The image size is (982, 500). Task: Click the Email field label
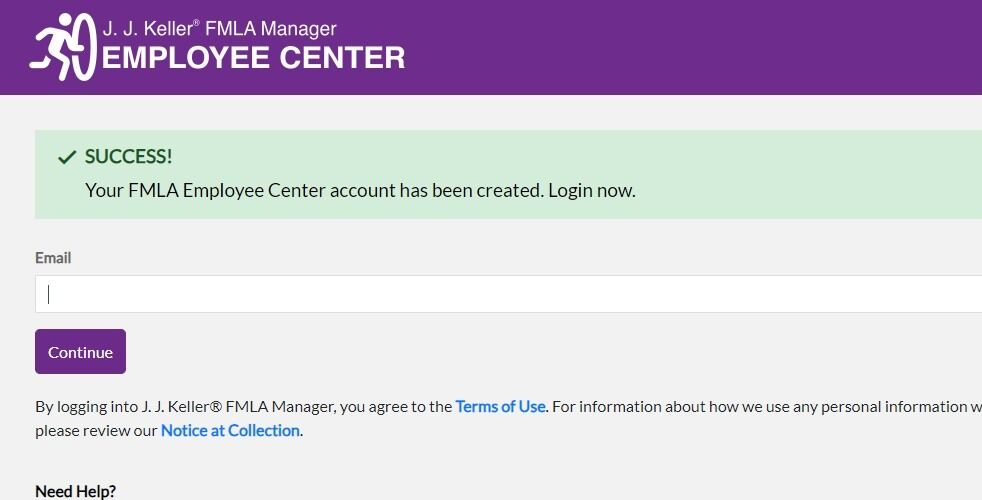click(x=53, y=258)
